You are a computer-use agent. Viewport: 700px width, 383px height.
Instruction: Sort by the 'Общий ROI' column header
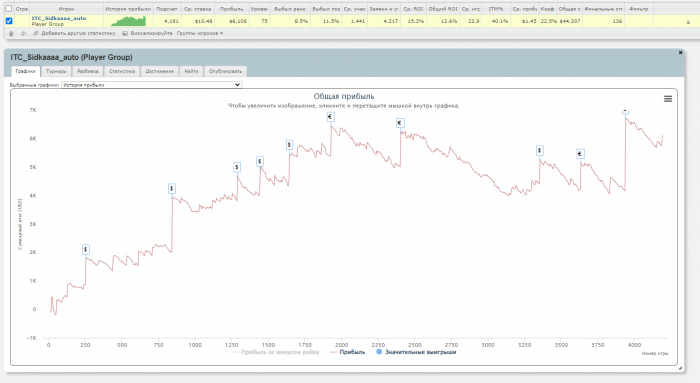point(443,9)
